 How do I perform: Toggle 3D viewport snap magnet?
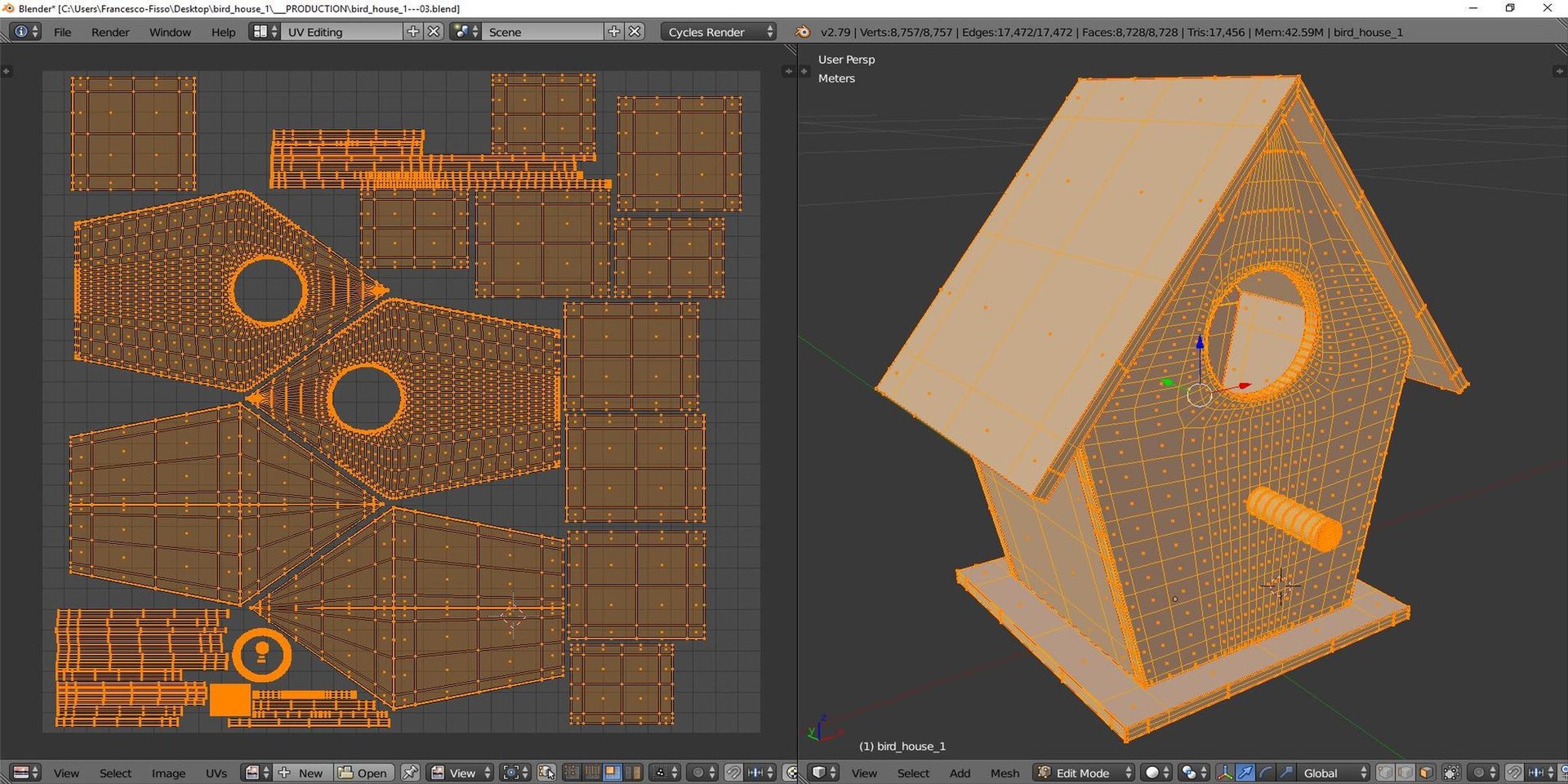[1514, 773]
